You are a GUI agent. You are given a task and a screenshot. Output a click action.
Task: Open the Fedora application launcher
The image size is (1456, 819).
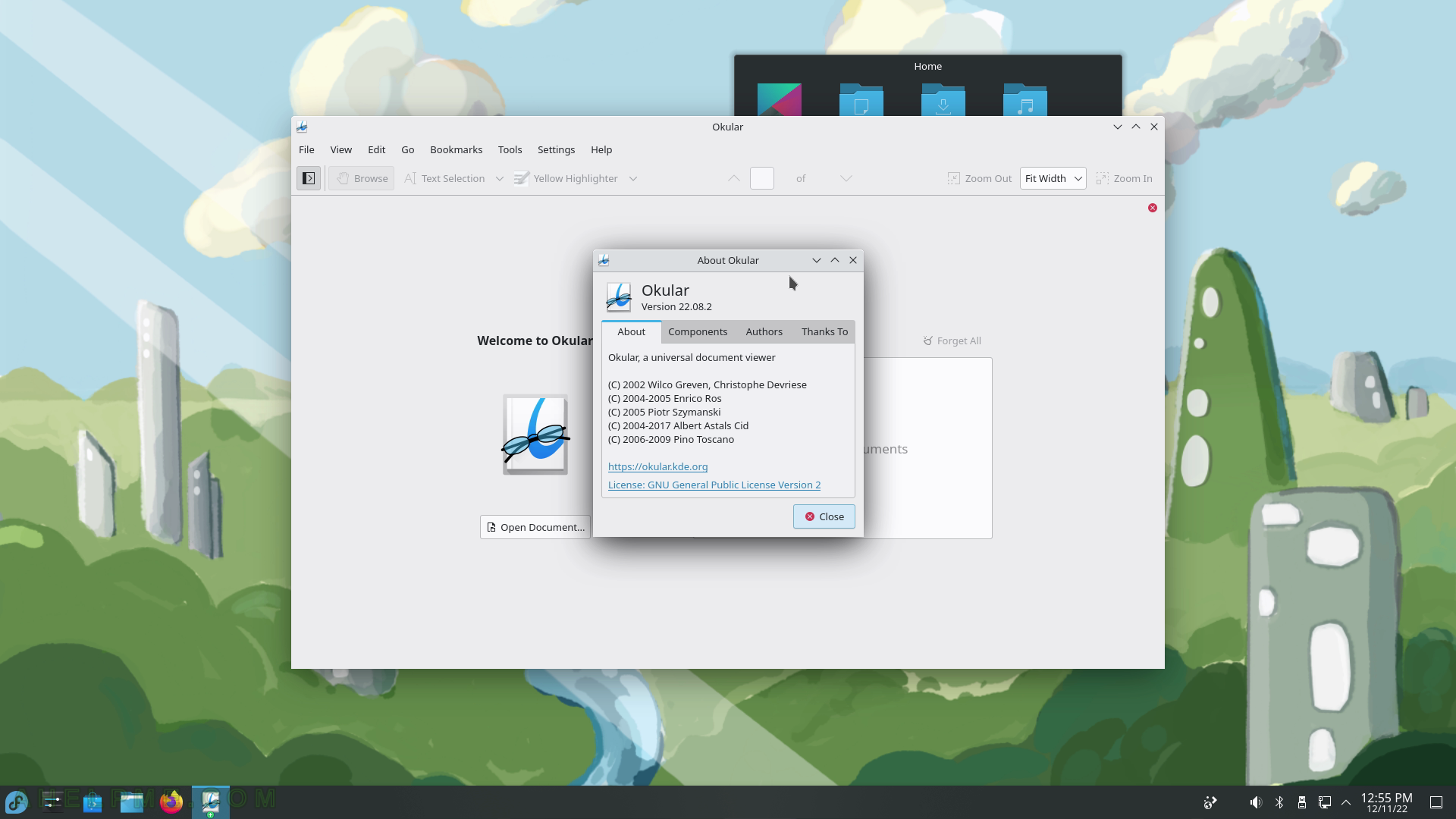pyautogui.click(x=17, y=802)
